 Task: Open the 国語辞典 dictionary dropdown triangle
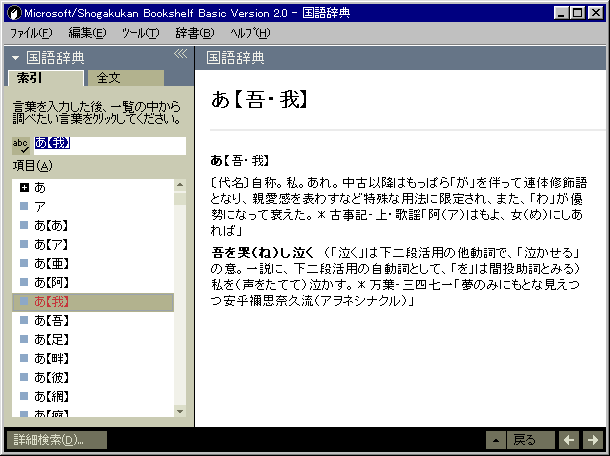16,58
